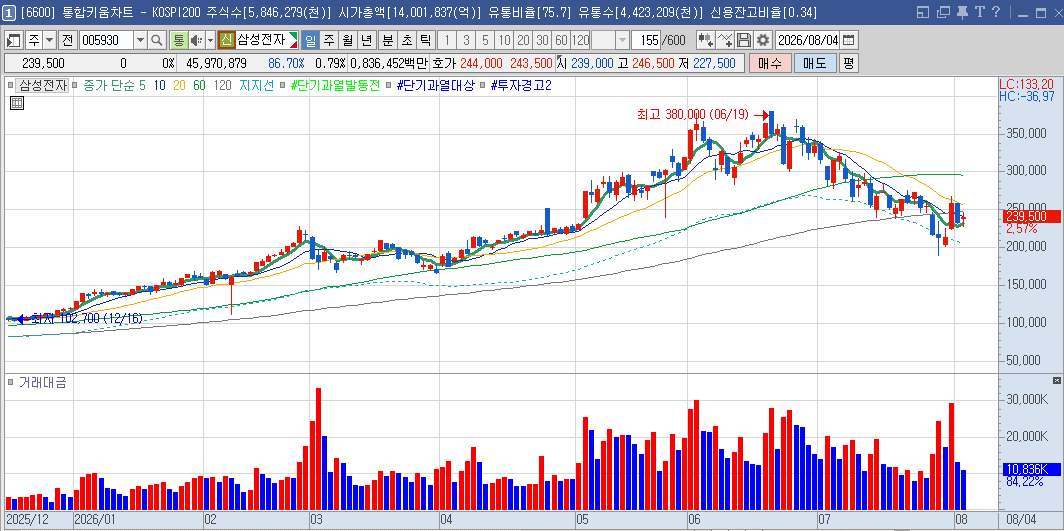This screenshot has width=1064, height=531.
Task: Select the 분 minute period tab
Action: (x=387, y=40)
